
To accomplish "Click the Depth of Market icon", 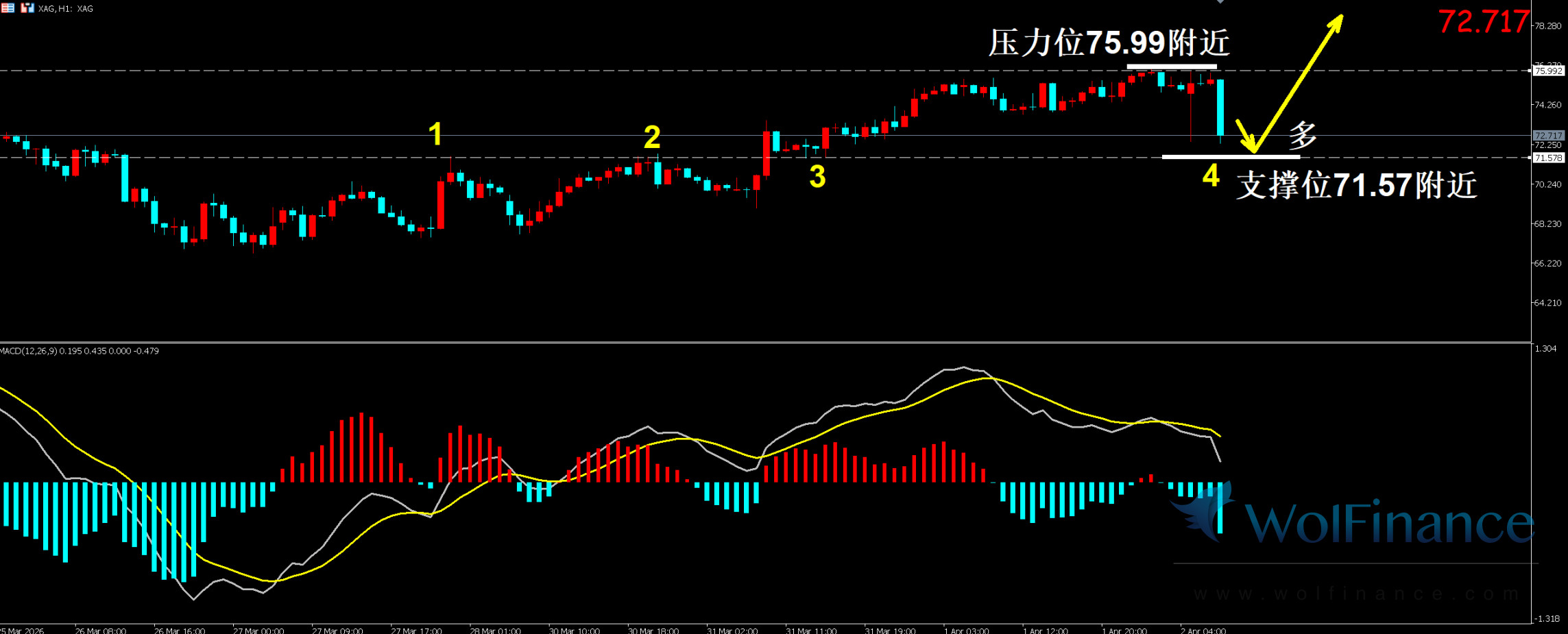I will click(8, 8).
